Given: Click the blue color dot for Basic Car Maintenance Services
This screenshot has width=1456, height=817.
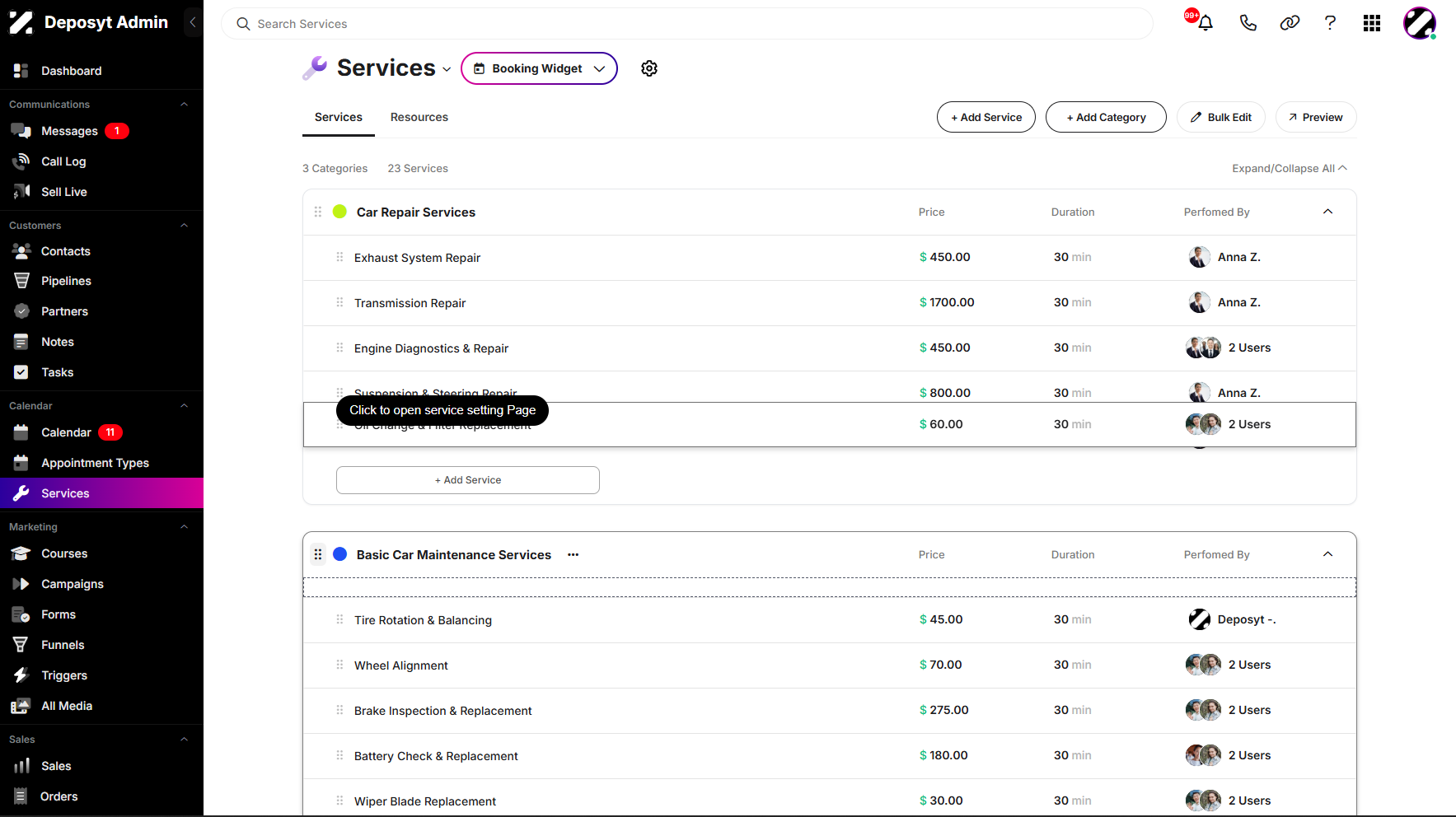Looking at the screenshot, I should [339, 554].
